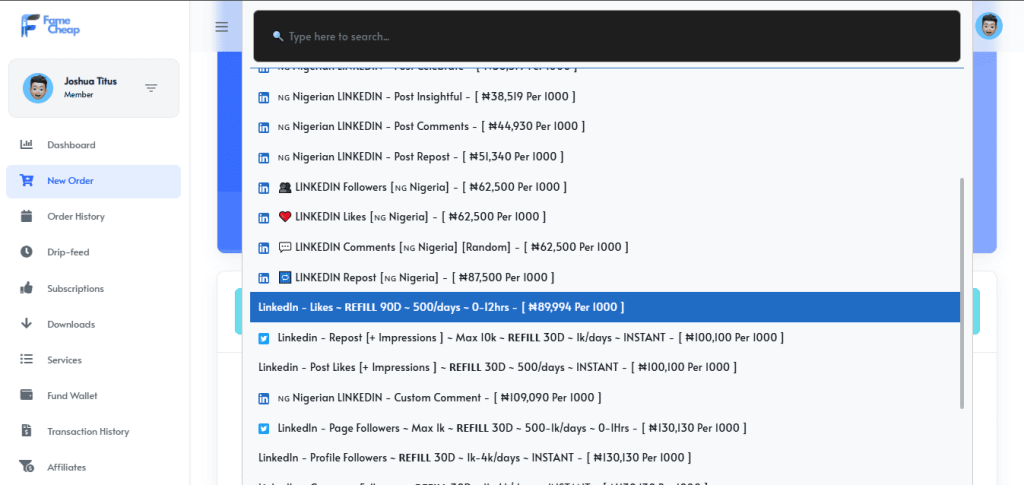Click the Affiliates icon
This screenshot has height=485, width=1024.
click(x=27, y=467)
